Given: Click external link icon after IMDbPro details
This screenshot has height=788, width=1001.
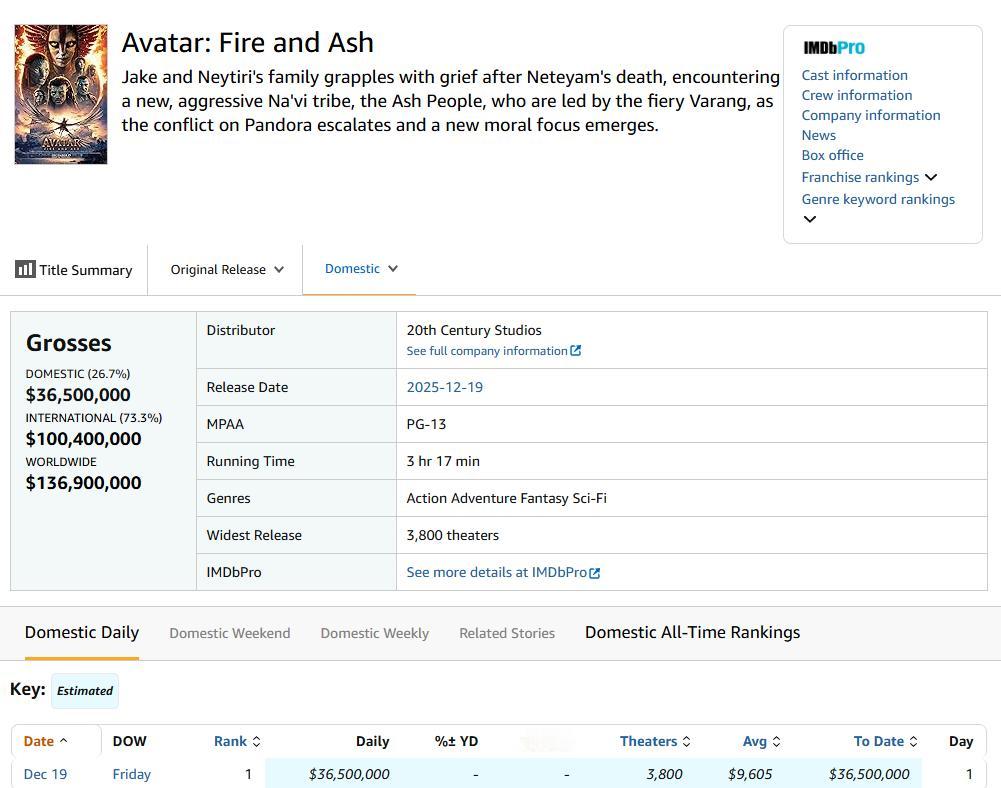Looking at the screenshot, I should pyautogui.click(x=594, y=573).
